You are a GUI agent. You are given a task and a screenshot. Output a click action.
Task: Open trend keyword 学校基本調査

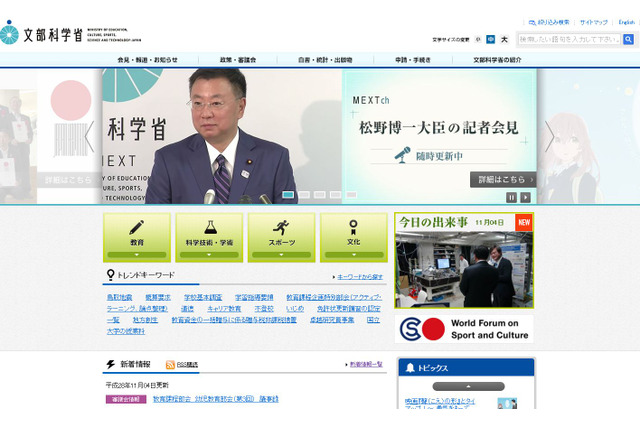[x=203, y=297]
